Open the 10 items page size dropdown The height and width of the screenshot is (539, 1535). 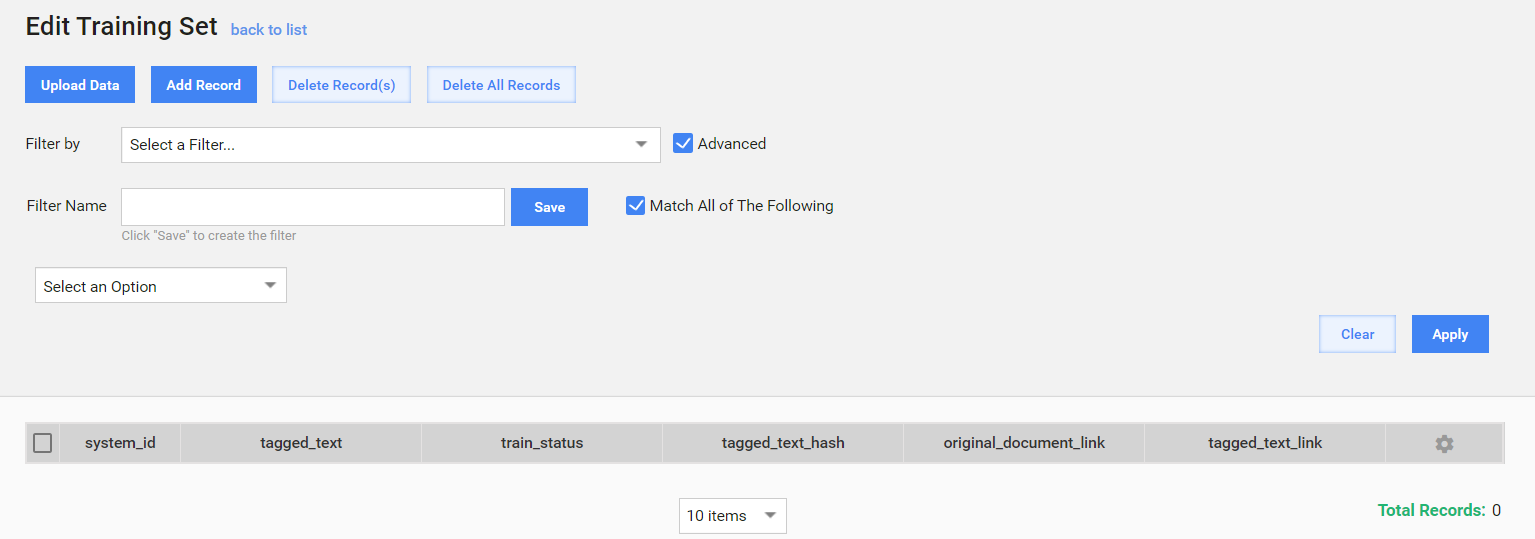coord(733,516)
